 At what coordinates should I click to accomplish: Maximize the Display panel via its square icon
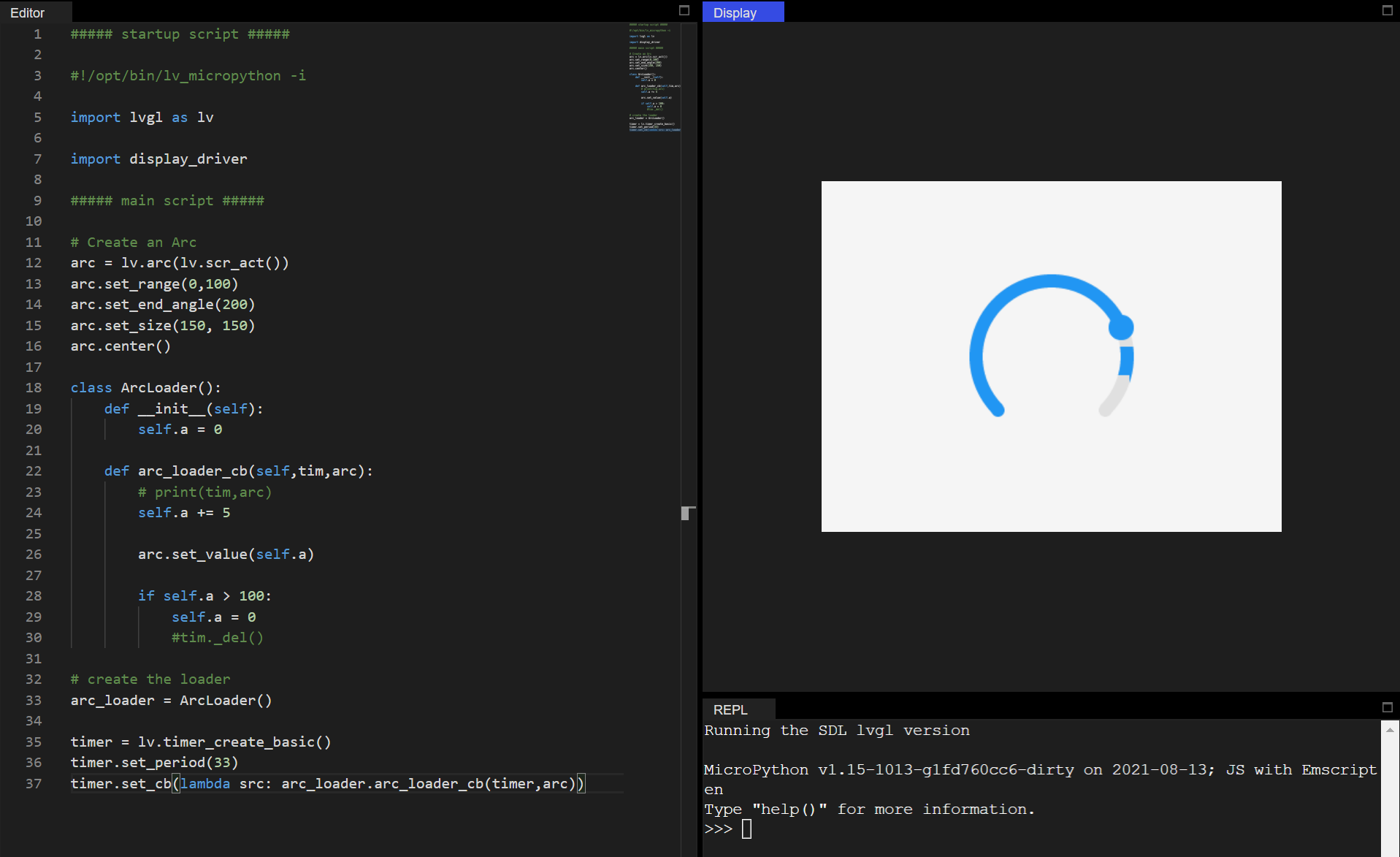point(1386,11)
